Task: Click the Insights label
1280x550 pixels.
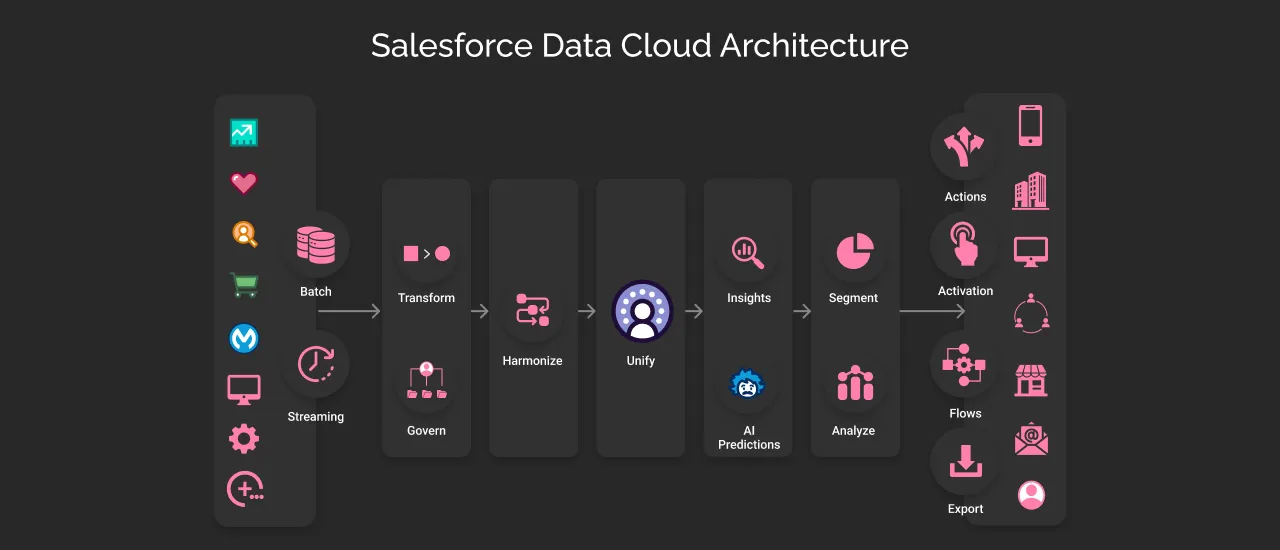Action: point(749,298)
